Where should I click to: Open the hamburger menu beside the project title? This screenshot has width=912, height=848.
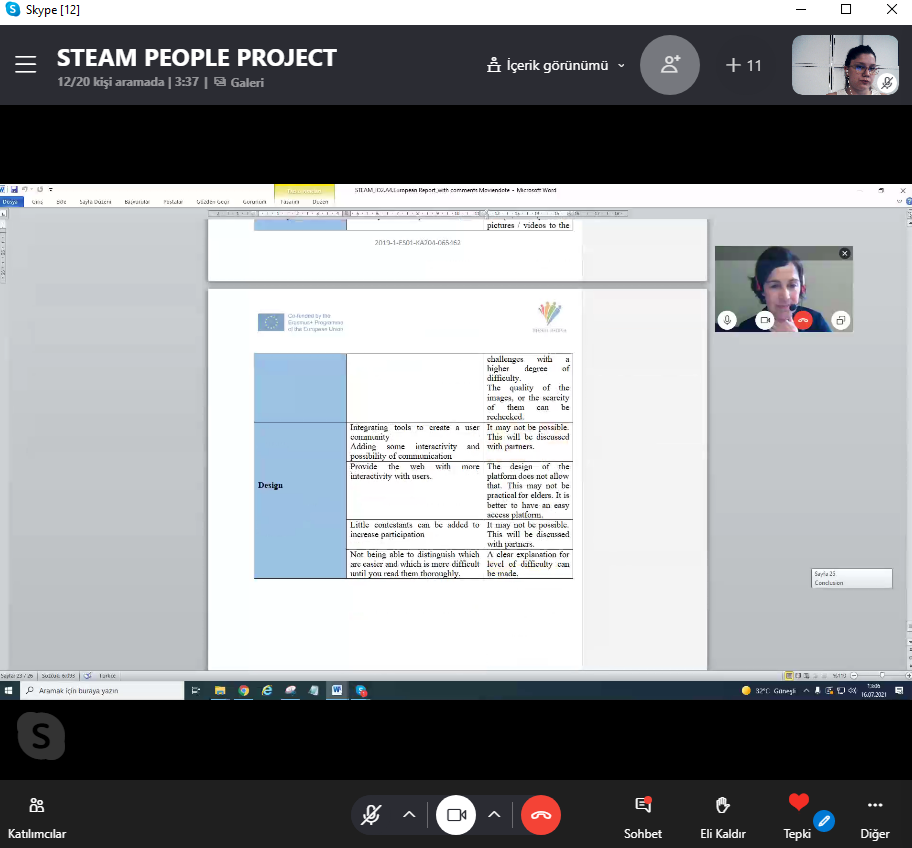25,65
